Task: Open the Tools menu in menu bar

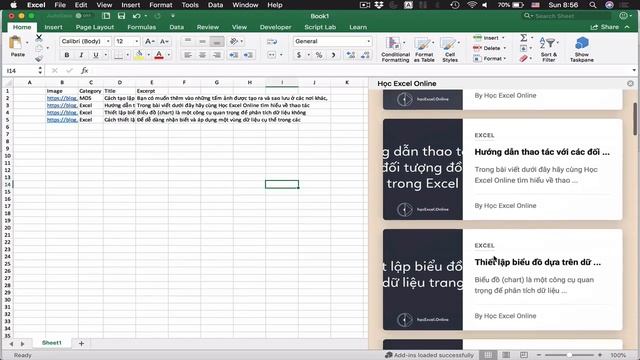Action: pos(190,5)
